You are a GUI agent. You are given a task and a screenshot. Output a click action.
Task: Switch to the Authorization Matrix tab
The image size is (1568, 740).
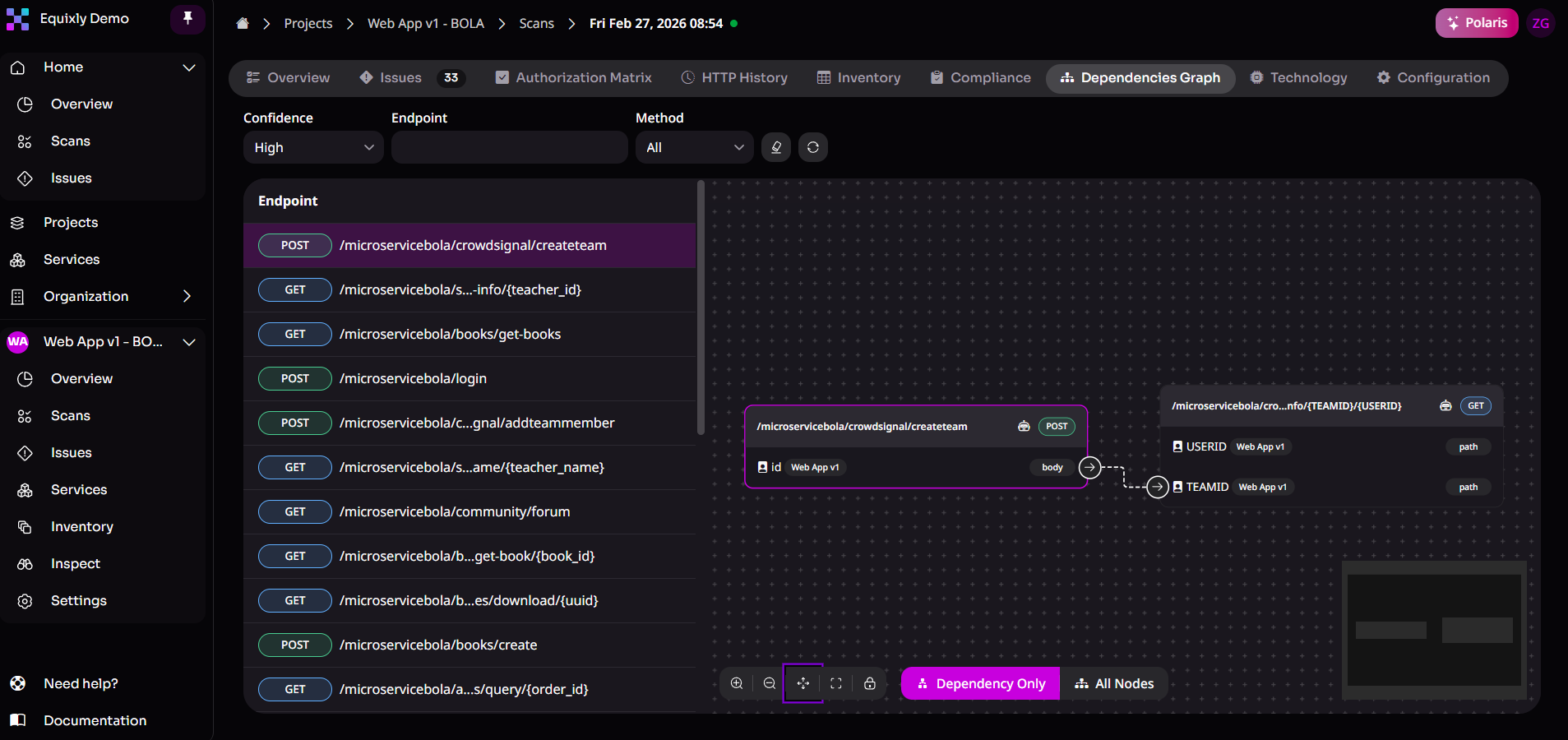[x=573, y=77]
